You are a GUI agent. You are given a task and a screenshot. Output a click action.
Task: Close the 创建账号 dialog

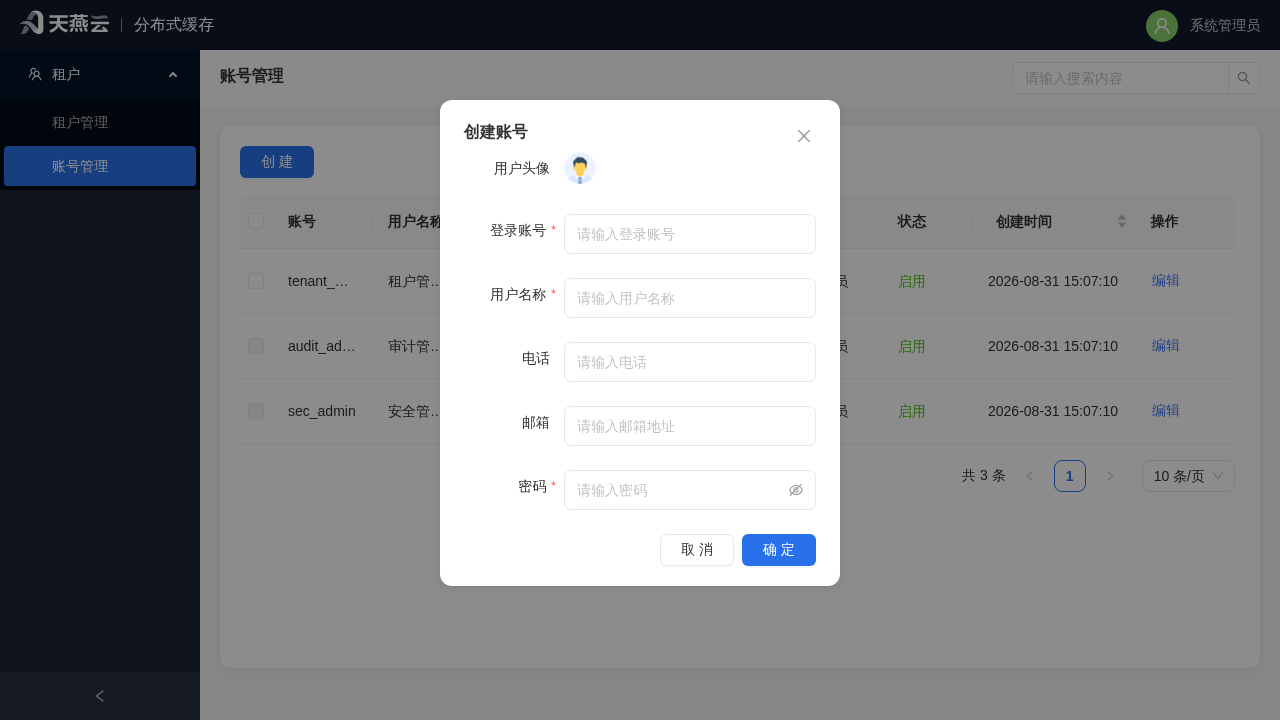point(804,136)
